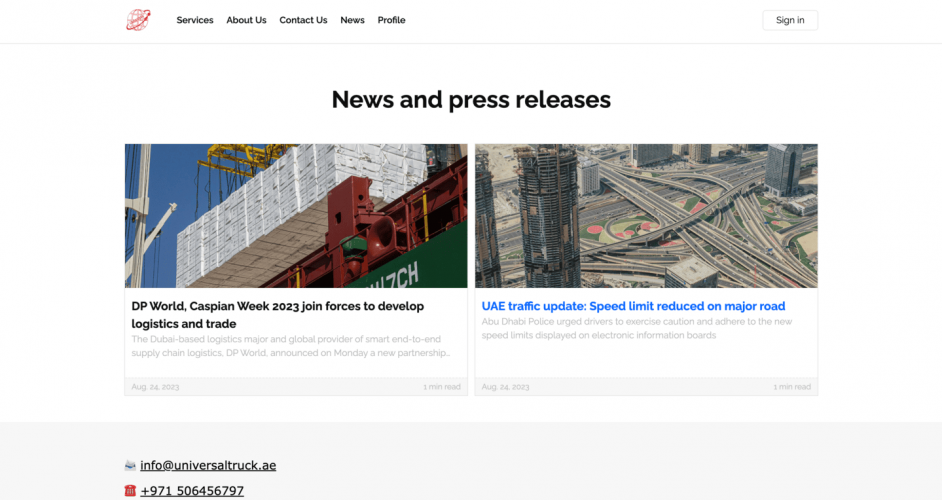The height and width of the screenshot is (500, 942).
Task: Click the red globe company logo
Action: (x=138, y=20)
